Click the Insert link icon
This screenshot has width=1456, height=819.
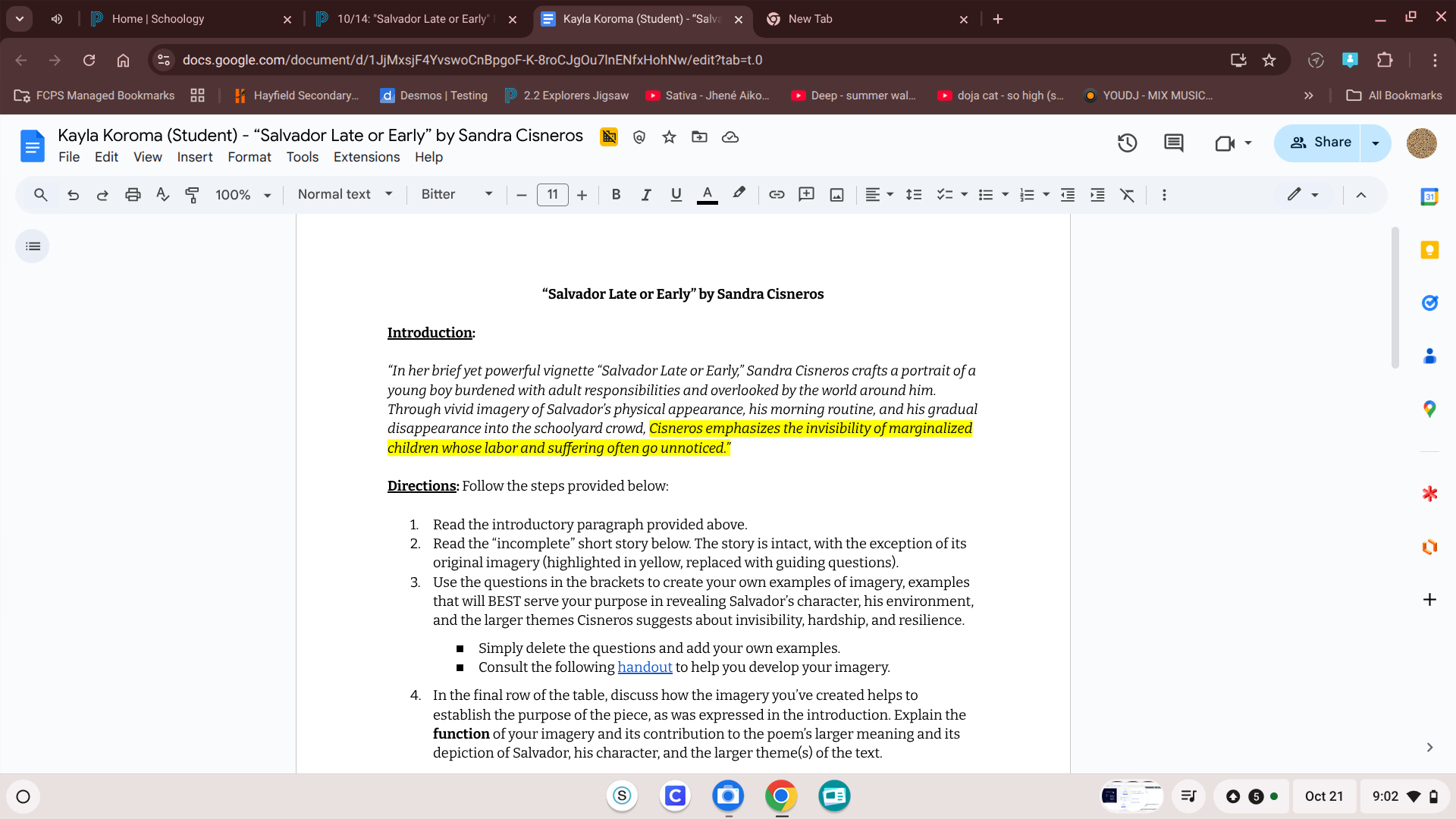point(777,195)
